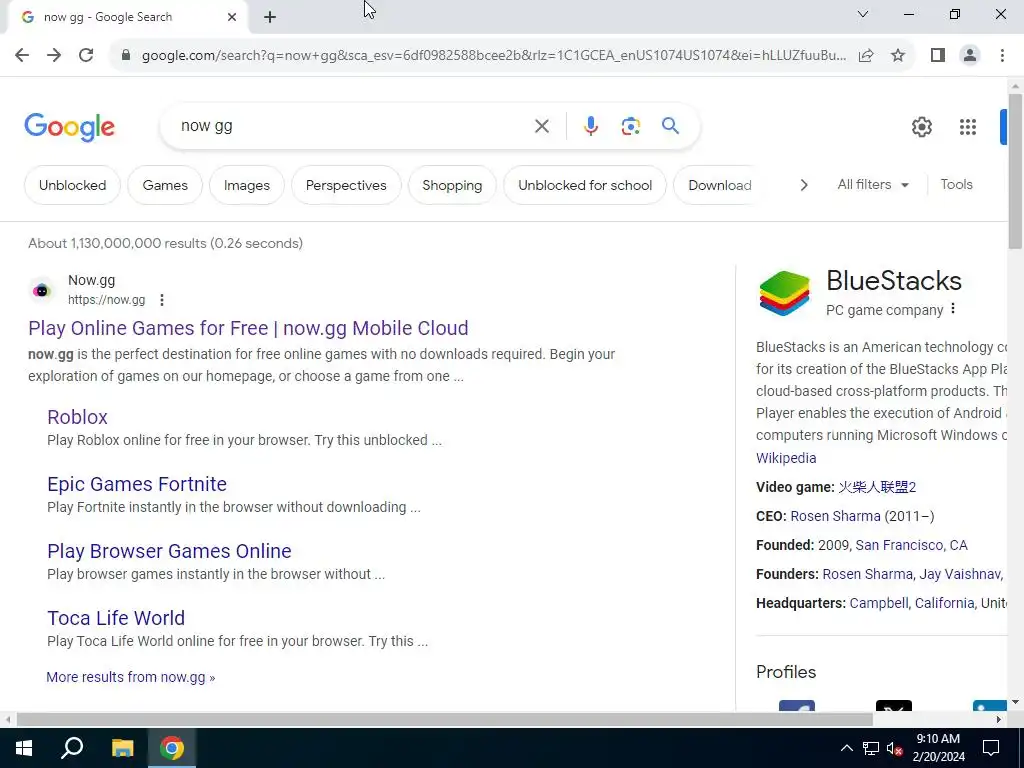Select the Perspectives filter chip
The width and height of the screenshot is (1024, 768).
[346, 185]
